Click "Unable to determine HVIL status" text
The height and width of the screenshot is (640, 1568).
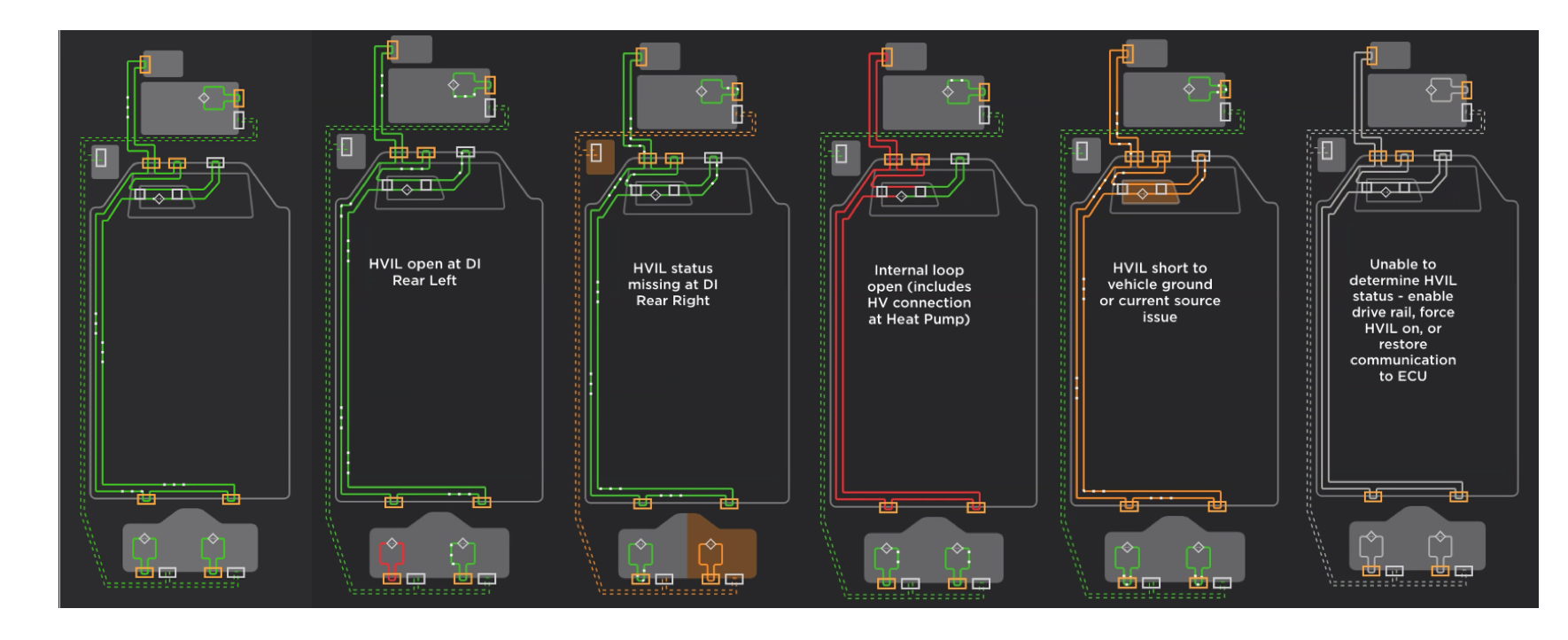coord(1402,320)
